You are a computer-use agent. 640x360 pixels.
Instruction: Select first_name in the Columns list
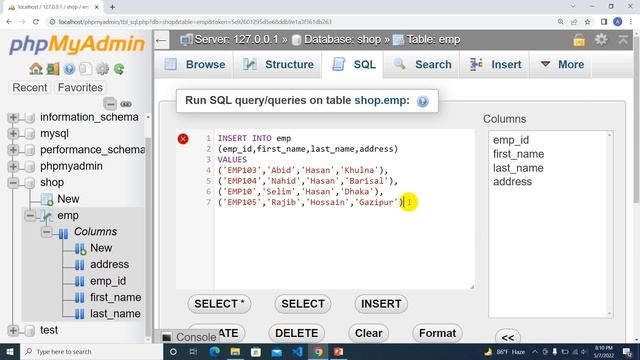click(x=518, y=154)
